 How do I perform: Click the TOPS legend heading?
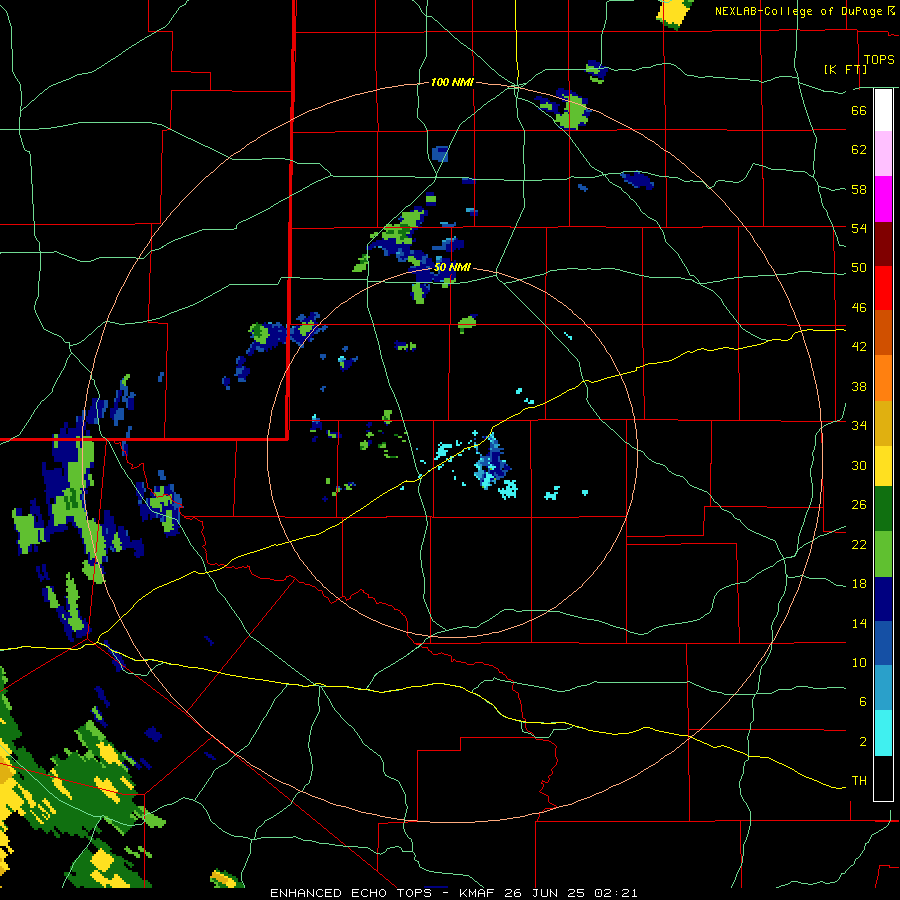pos(879,60)
